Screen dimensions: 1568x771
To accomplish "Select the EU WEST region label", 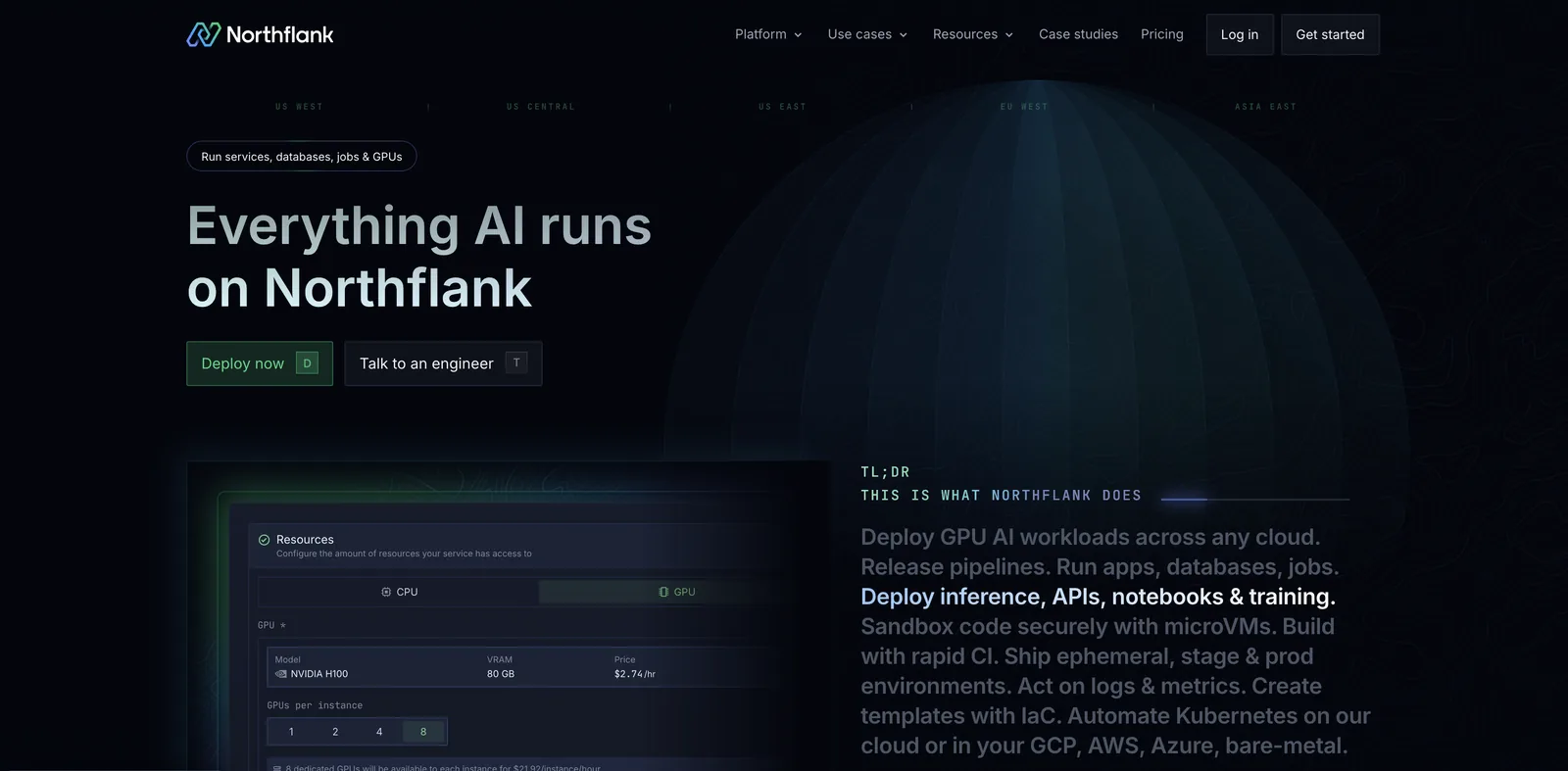I will point(1024,107).
